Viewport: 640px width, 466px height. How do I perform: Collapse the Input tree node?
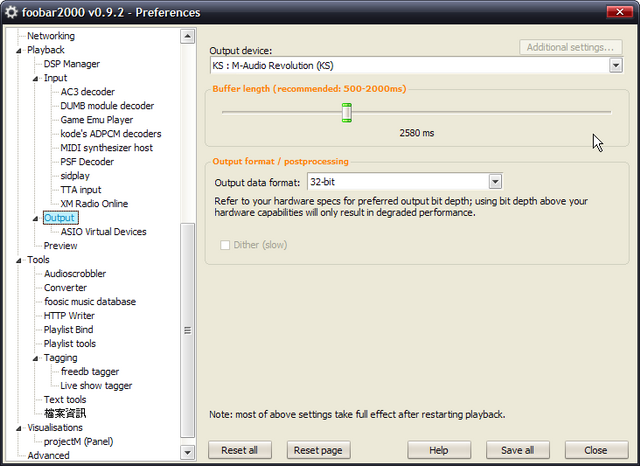[x=36, y=78]
